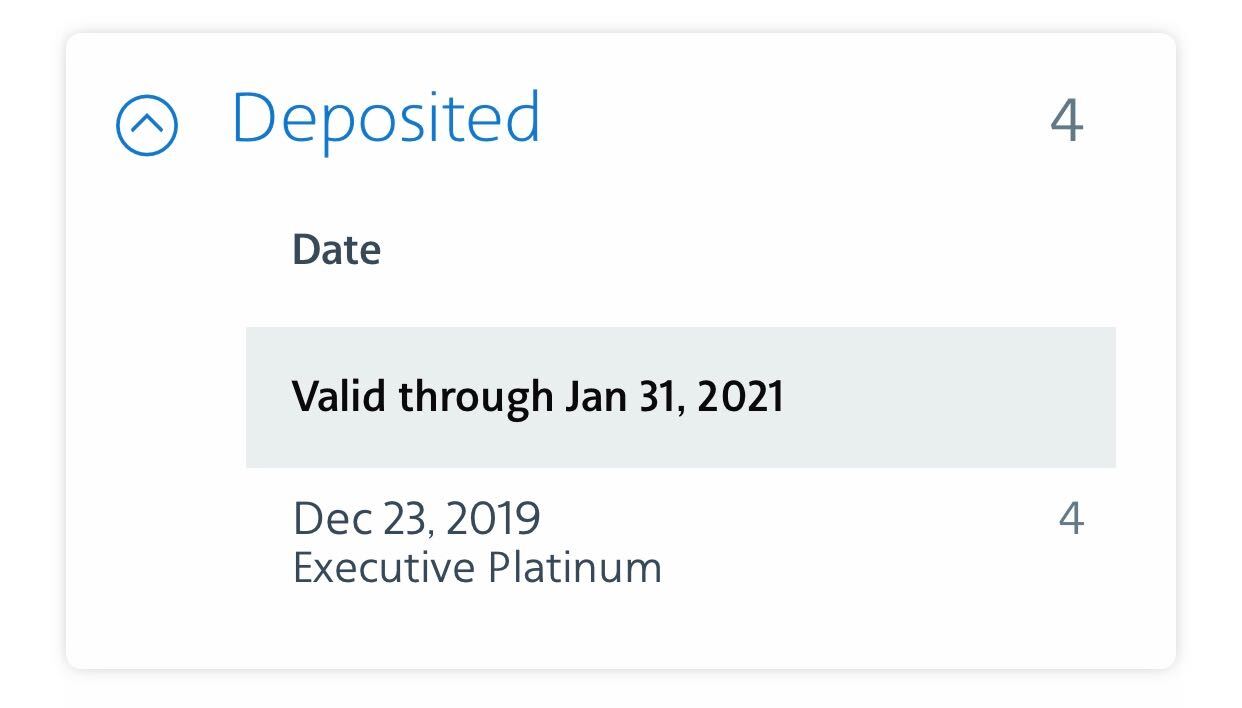Click the word Valid in the gray banner
Viewport: 1242px width, 708px height.
tap(339, 397)
